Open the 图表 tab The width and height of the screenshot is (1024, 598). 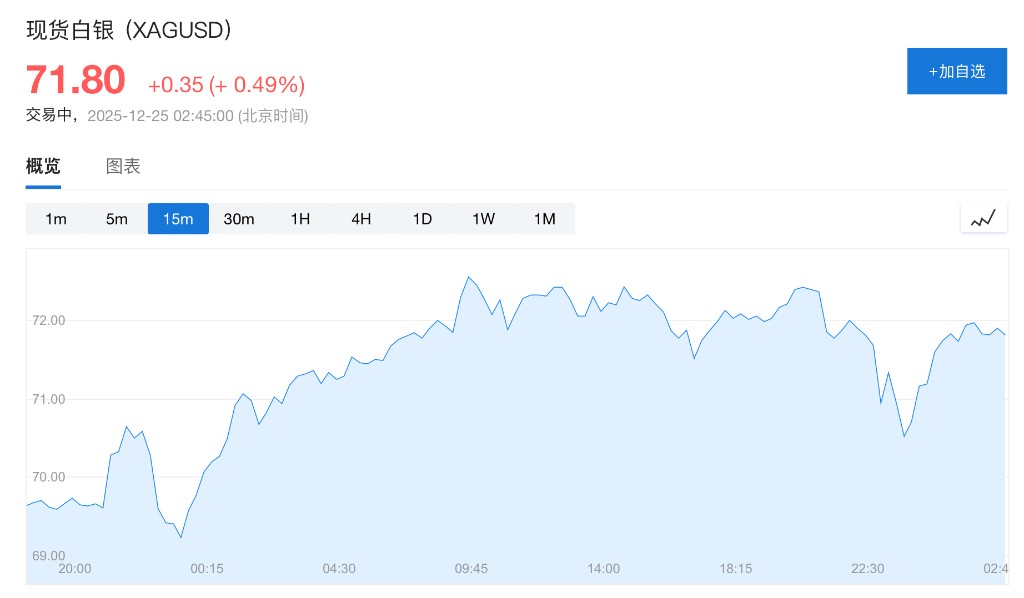[123, 167]
